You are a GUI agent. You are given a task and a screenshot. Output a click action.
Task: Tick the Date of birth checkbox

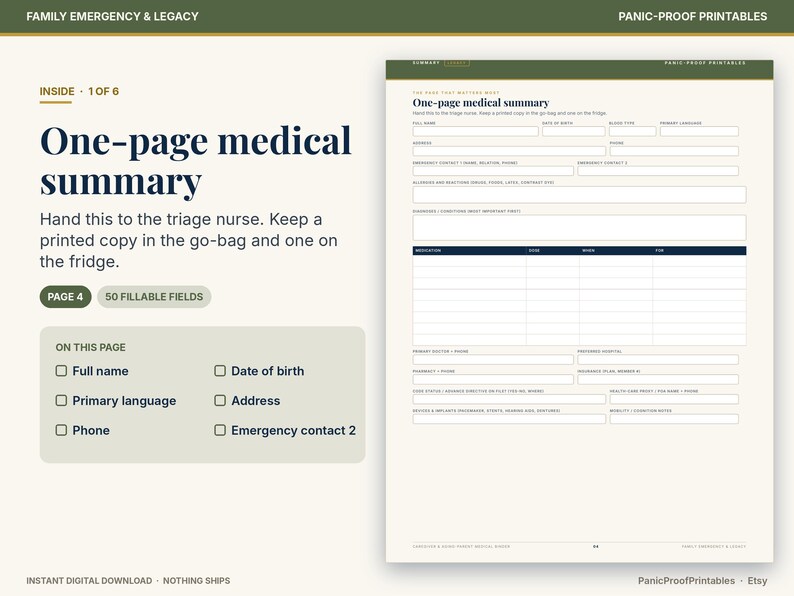pyautogui.click(x=220, y=371)
